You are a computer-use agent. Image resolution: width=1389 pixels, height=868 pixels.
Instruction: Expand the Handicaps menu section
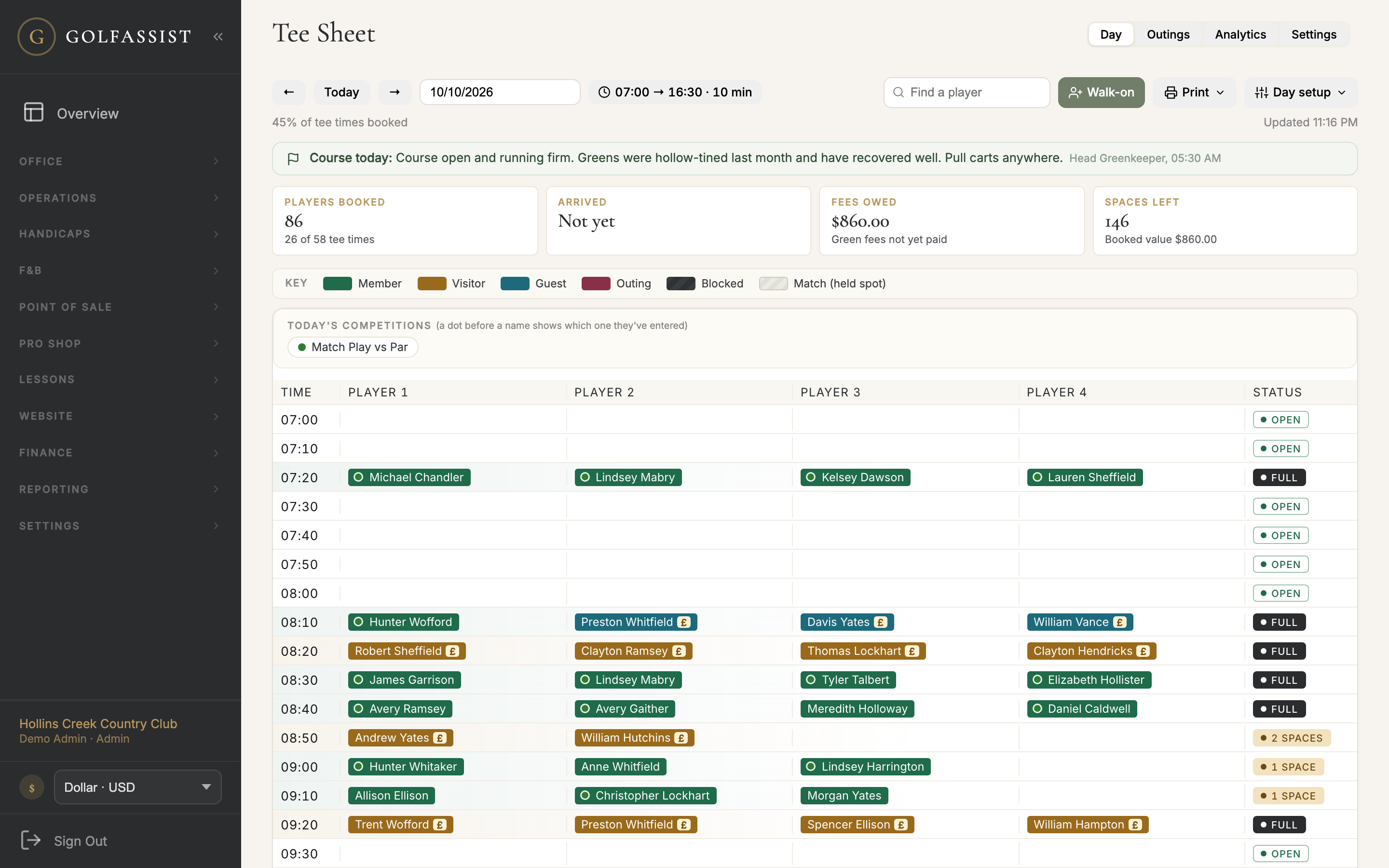[120, 234]
